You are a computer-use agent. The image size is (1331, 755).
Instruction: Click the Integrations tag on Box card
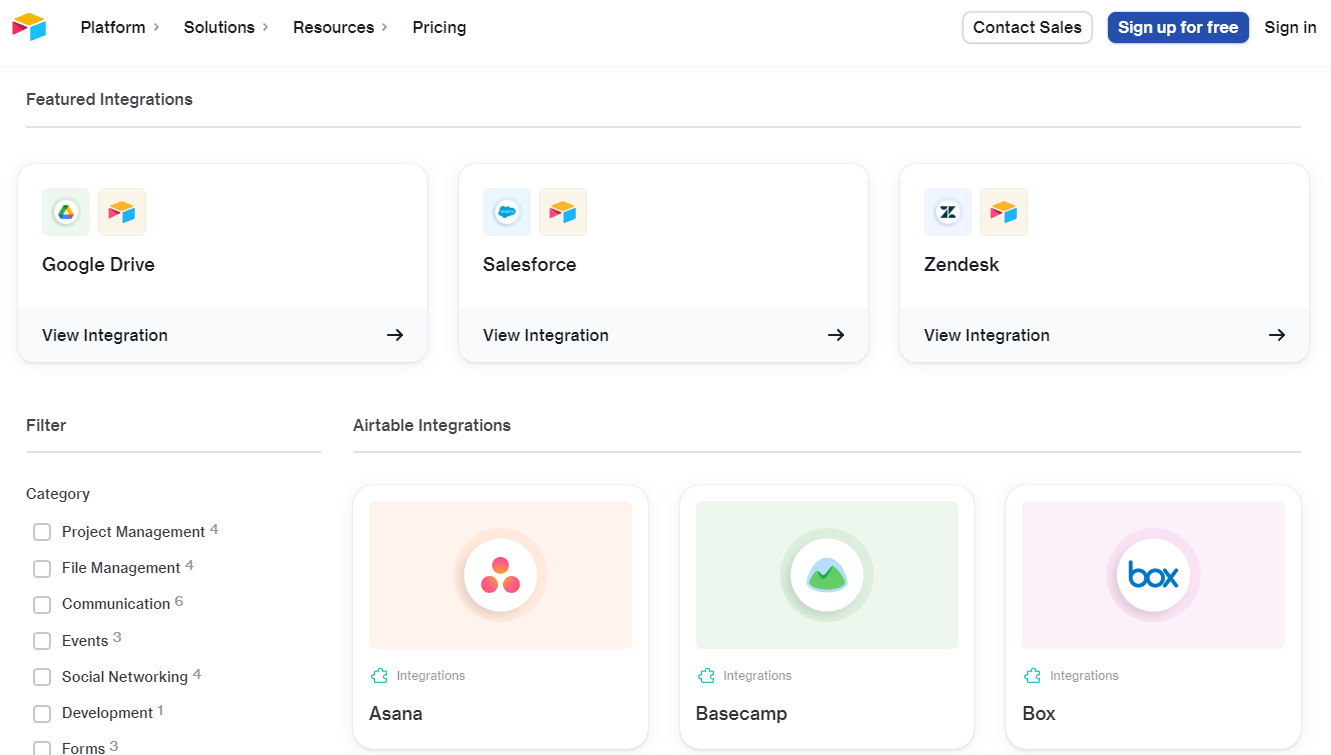pyautogui.click(x=1084, y=676)
